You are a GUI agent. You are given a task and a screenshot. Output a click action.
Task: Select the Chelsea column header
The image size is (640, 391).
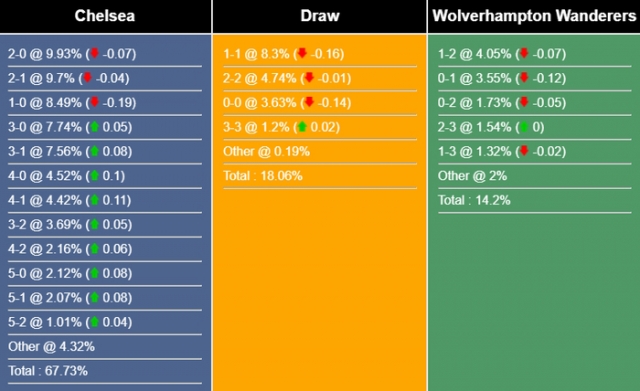105,16
